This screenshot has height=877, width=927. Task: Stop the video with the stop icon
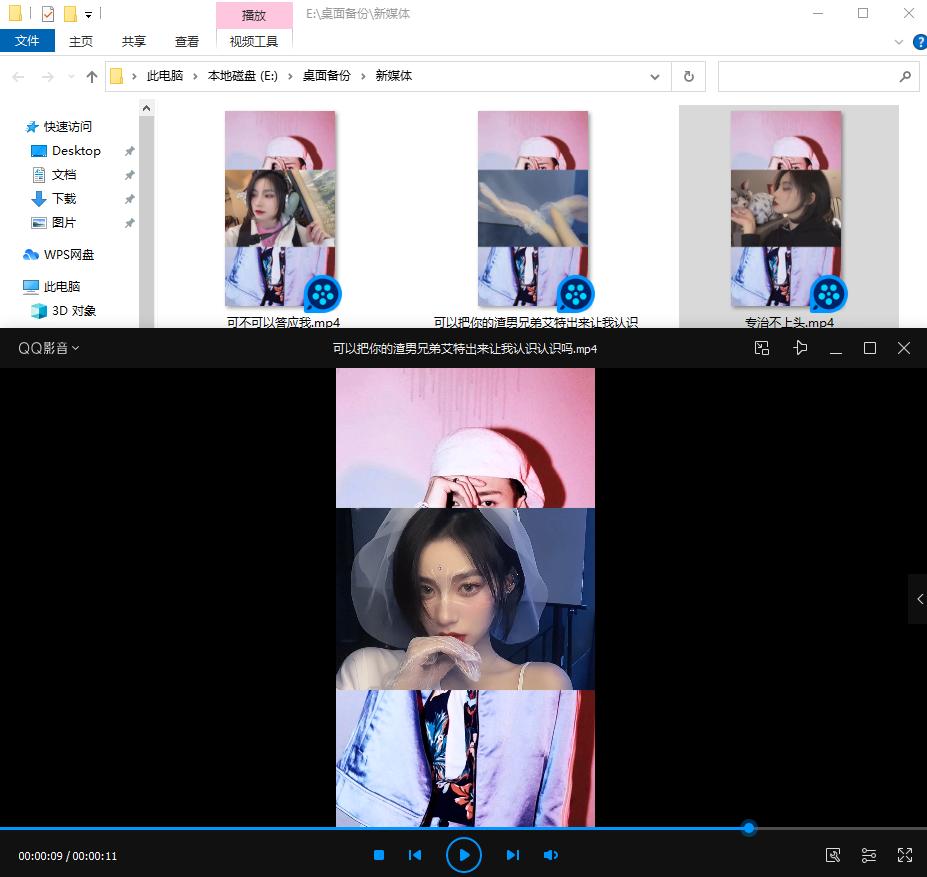pyautogui.click(x=378, y=855)
